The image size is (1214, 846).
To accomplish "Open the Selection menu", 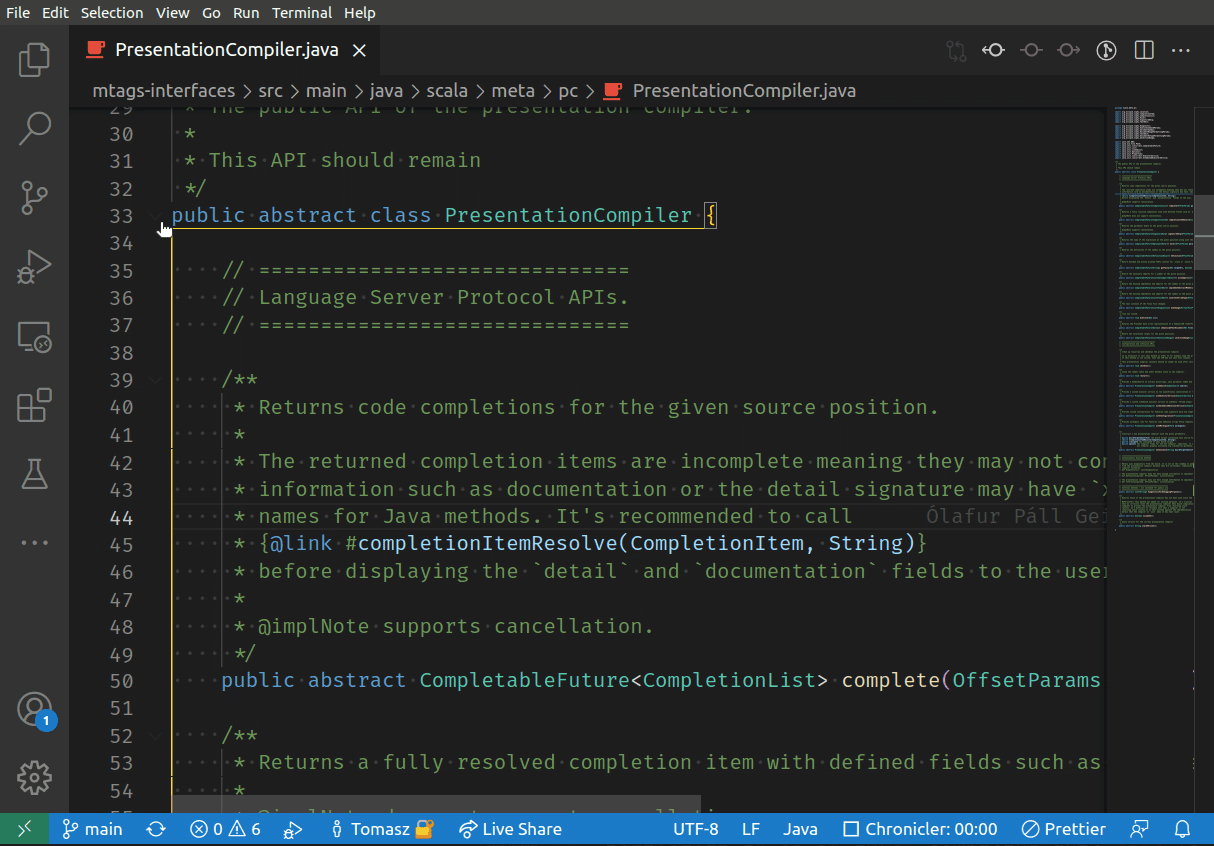I will pyautogui.click(x=112, y=13).
